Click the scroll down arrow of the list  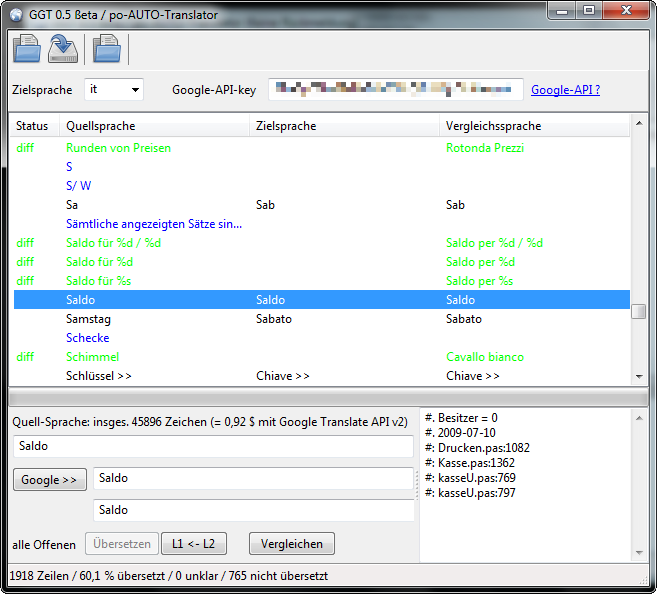point(638,376)
